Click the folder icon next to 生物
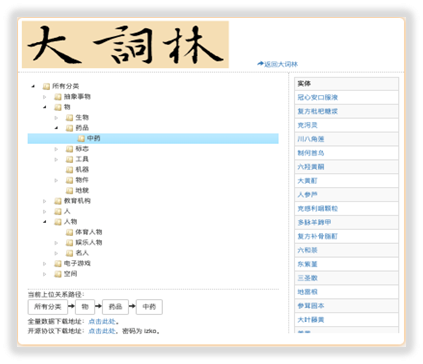Image resolution: width=423 pixels, height=364 pixels. click(x=69, y=118)
